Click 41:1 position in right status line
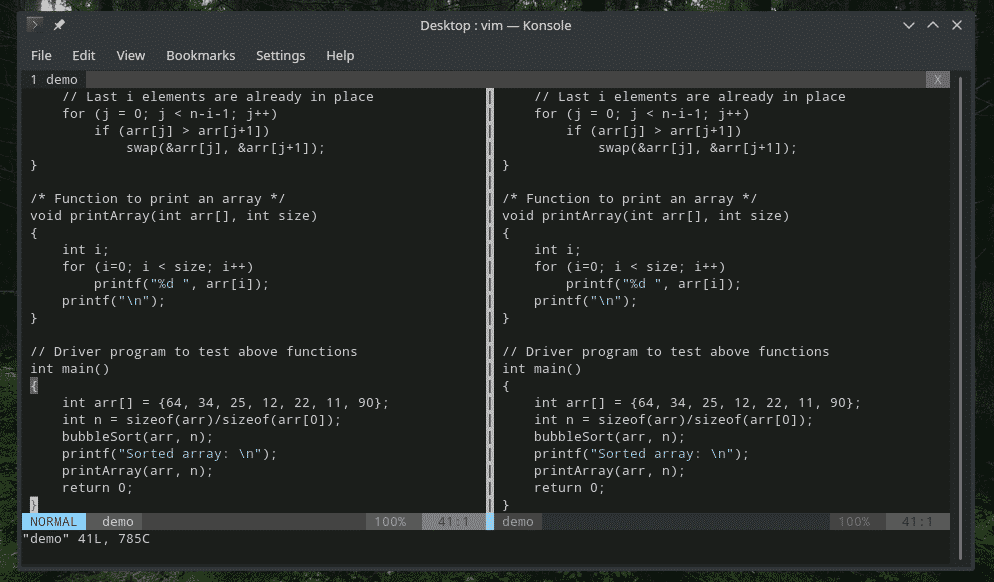 917,522
